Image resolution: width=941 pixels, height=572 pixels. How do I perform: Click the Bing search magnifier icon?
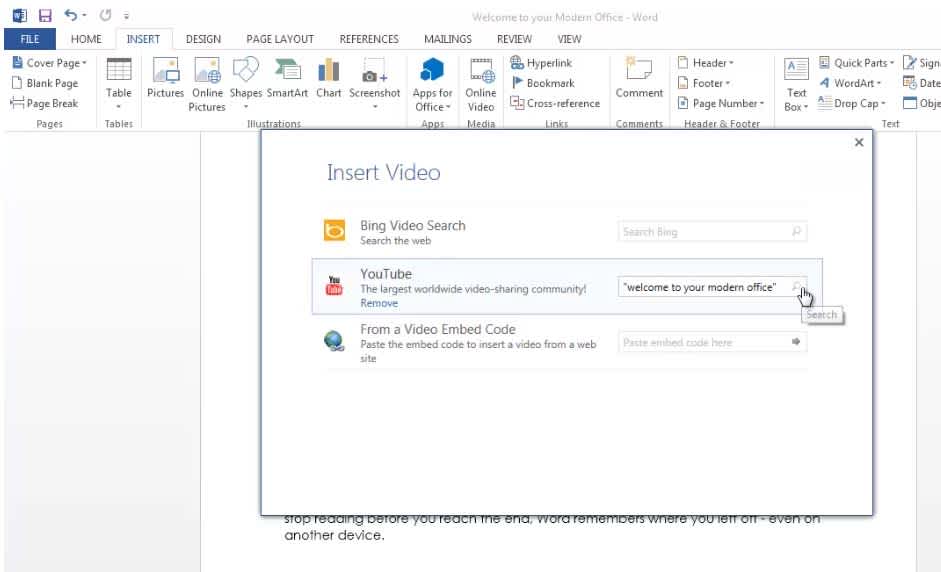click(x=797, y=232)
